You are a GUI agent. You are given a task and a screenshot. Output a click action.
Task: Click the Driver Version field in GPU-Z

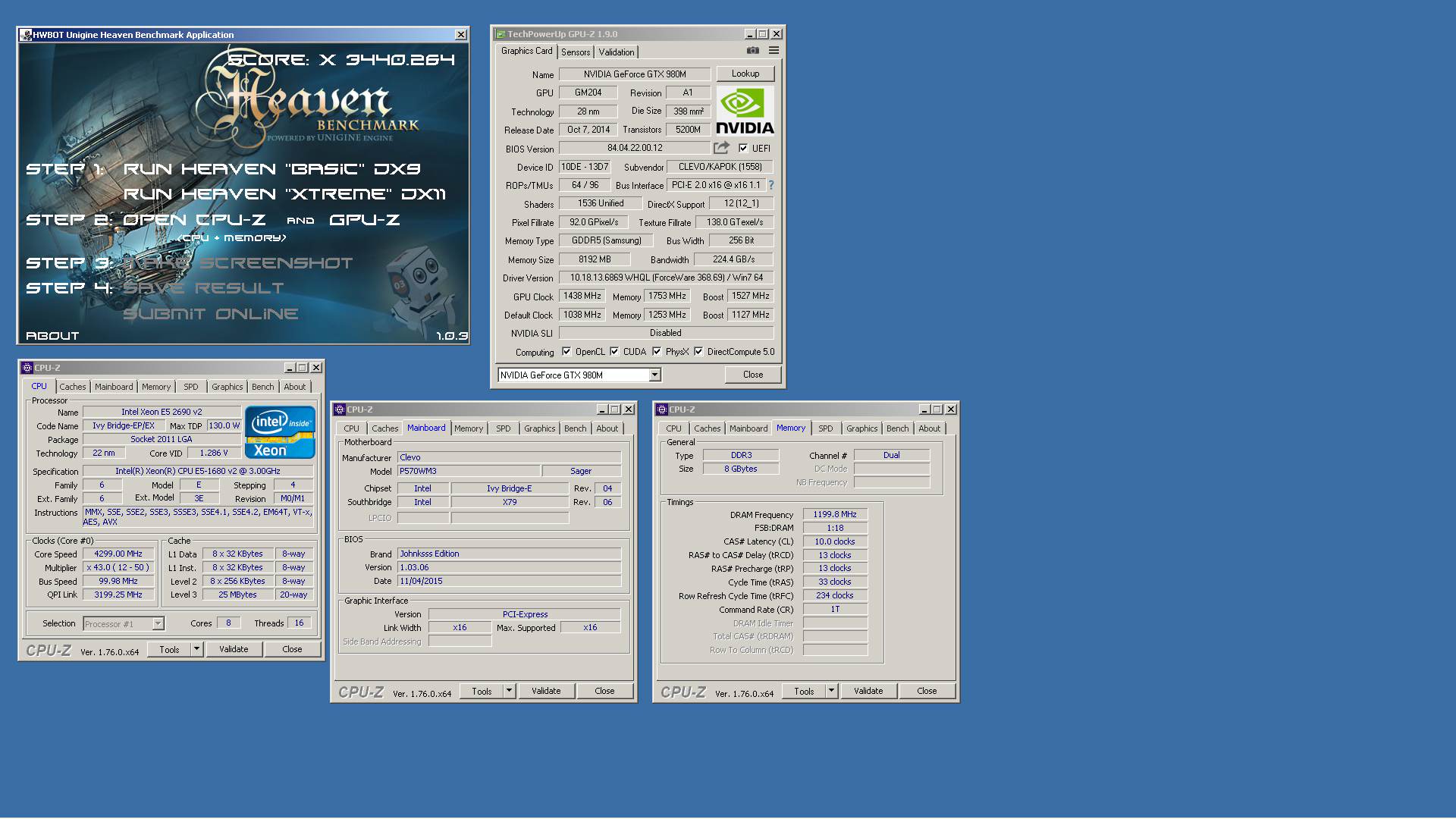[666, 278]
